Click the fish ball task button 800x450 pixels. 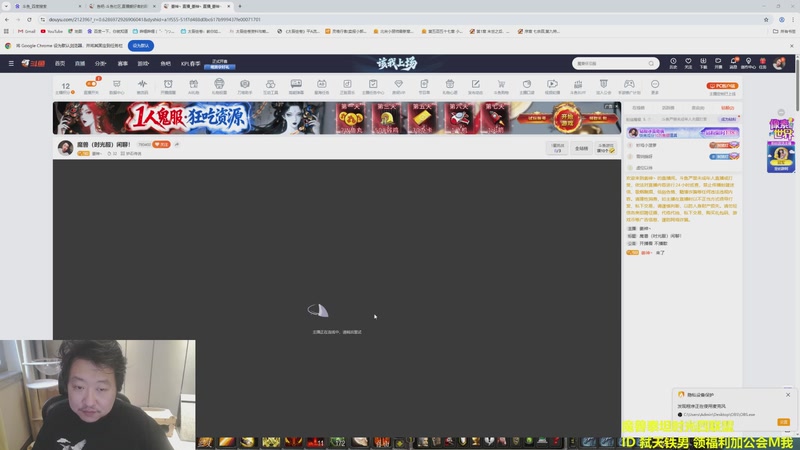point(606,148)
